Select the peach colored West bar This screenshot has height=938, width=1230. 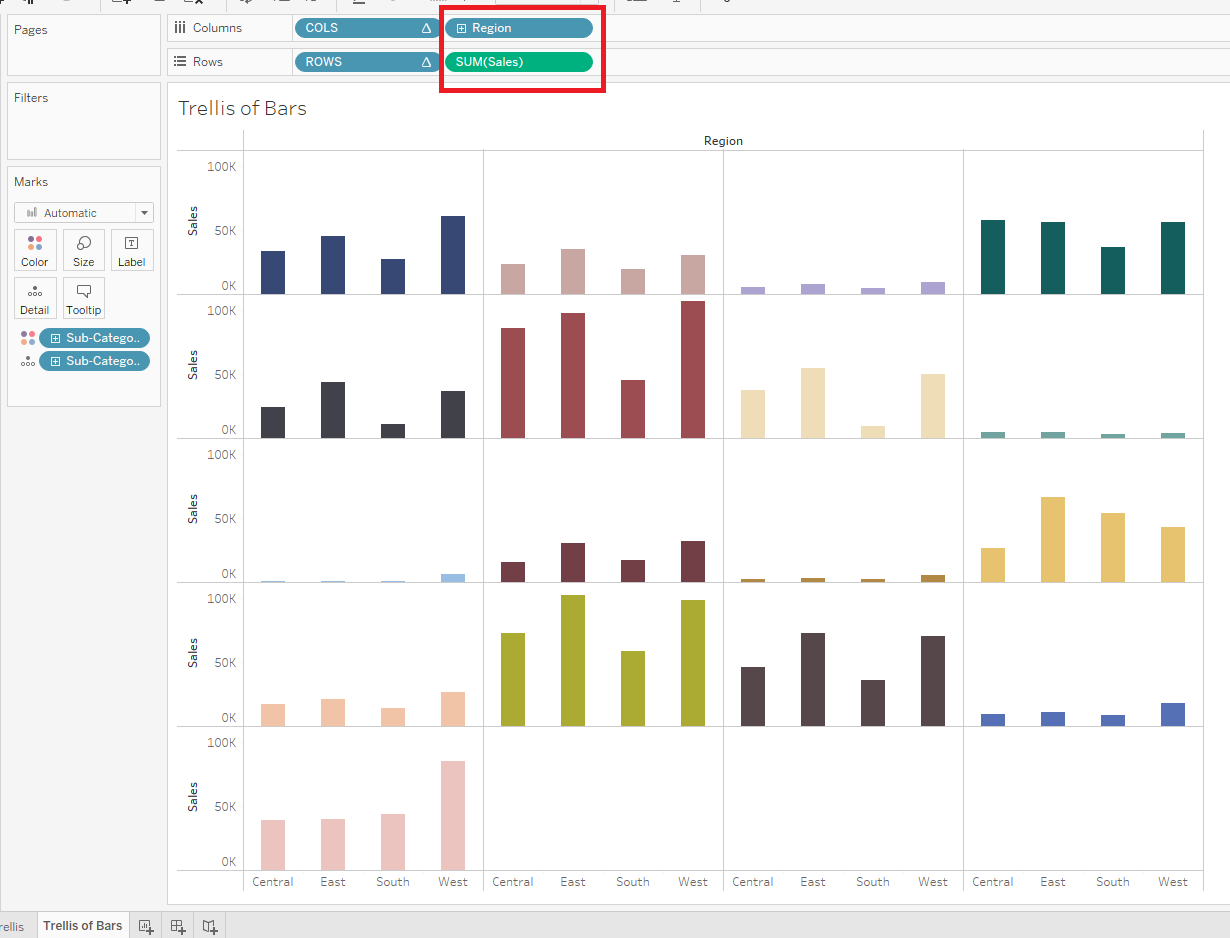(453, 709)
